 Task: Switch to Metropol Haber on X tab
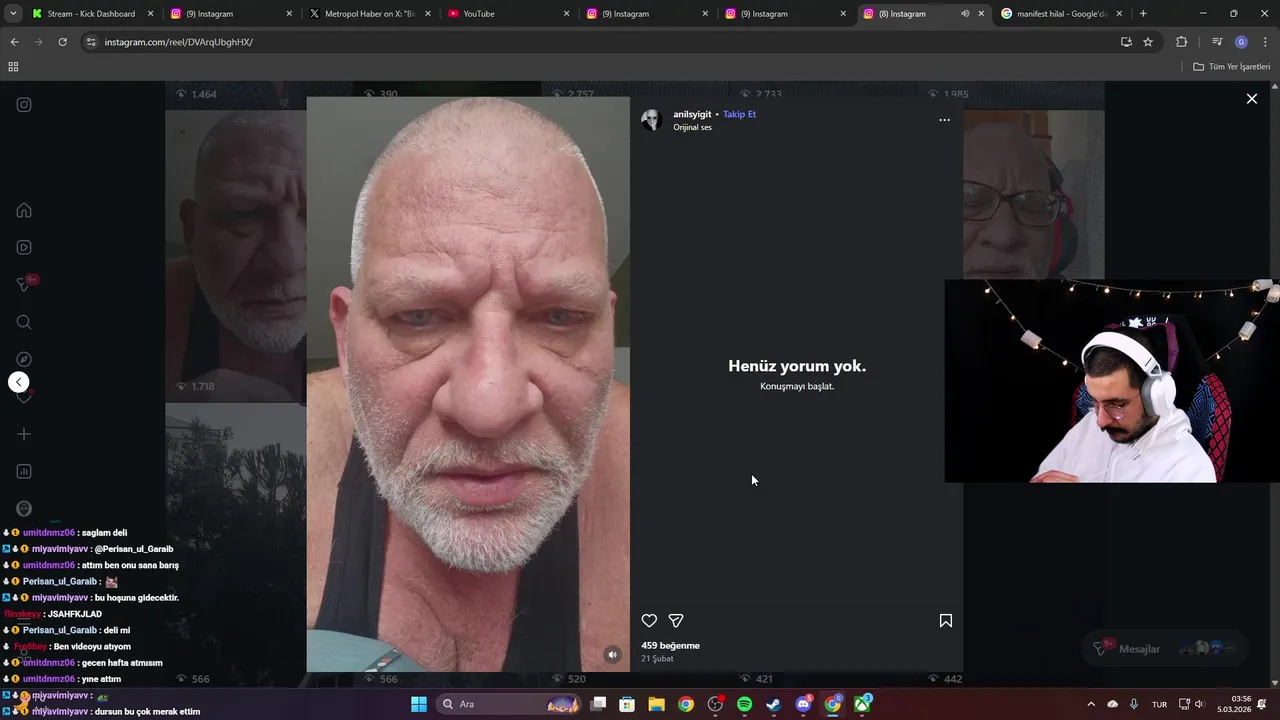369,14
